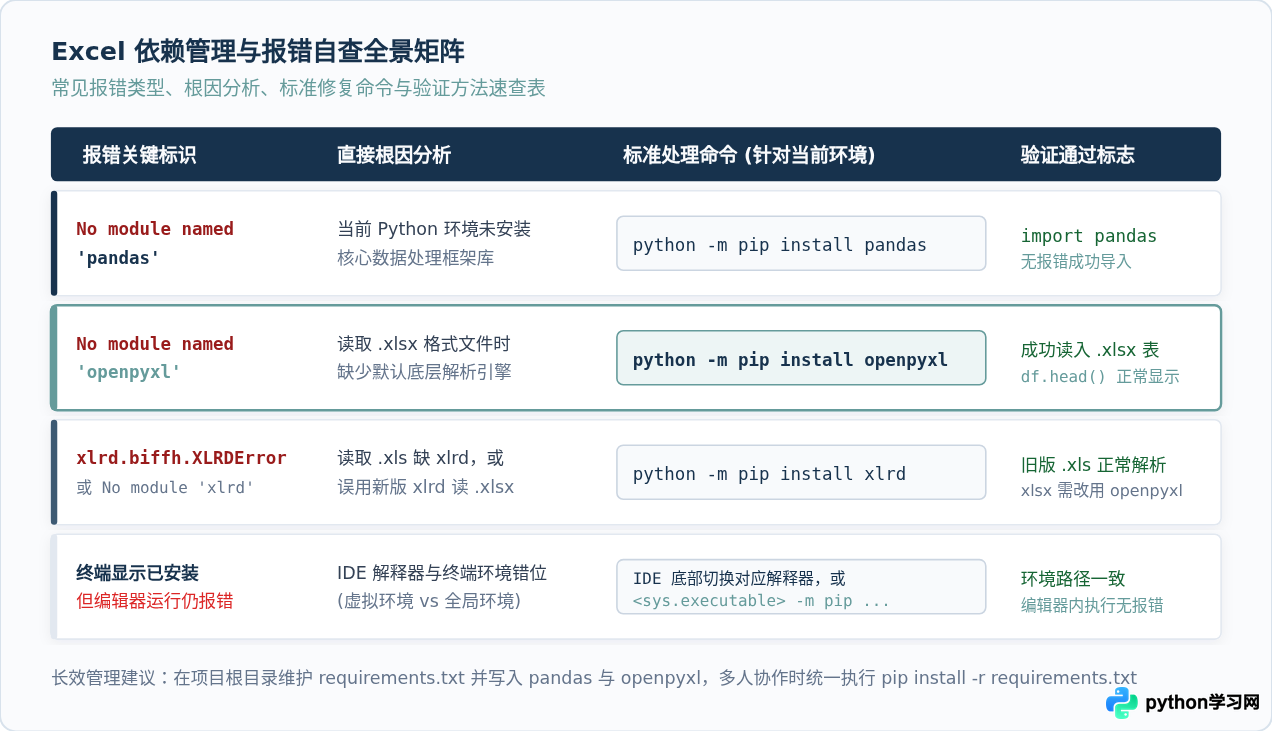Click the 读取 .xlsx 格式文件时 text
The image size is (1272, 732).
coord(424,344)
